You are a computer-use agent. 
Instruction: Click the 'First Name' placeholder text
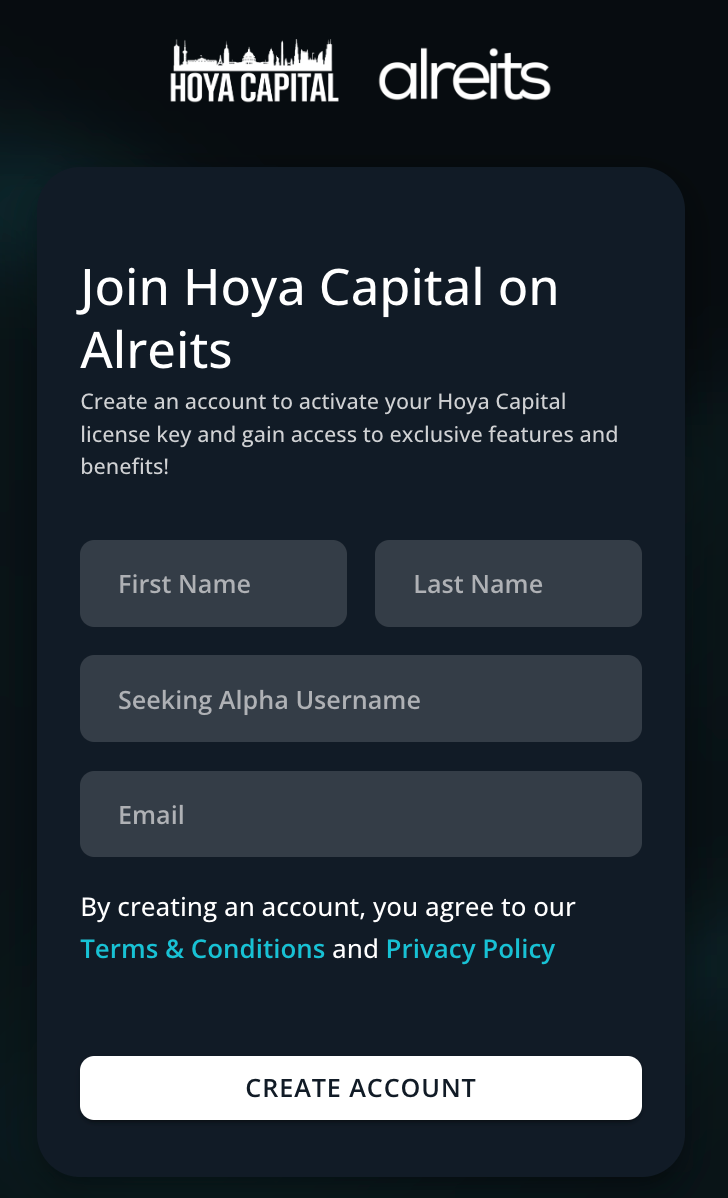[184, 584]
